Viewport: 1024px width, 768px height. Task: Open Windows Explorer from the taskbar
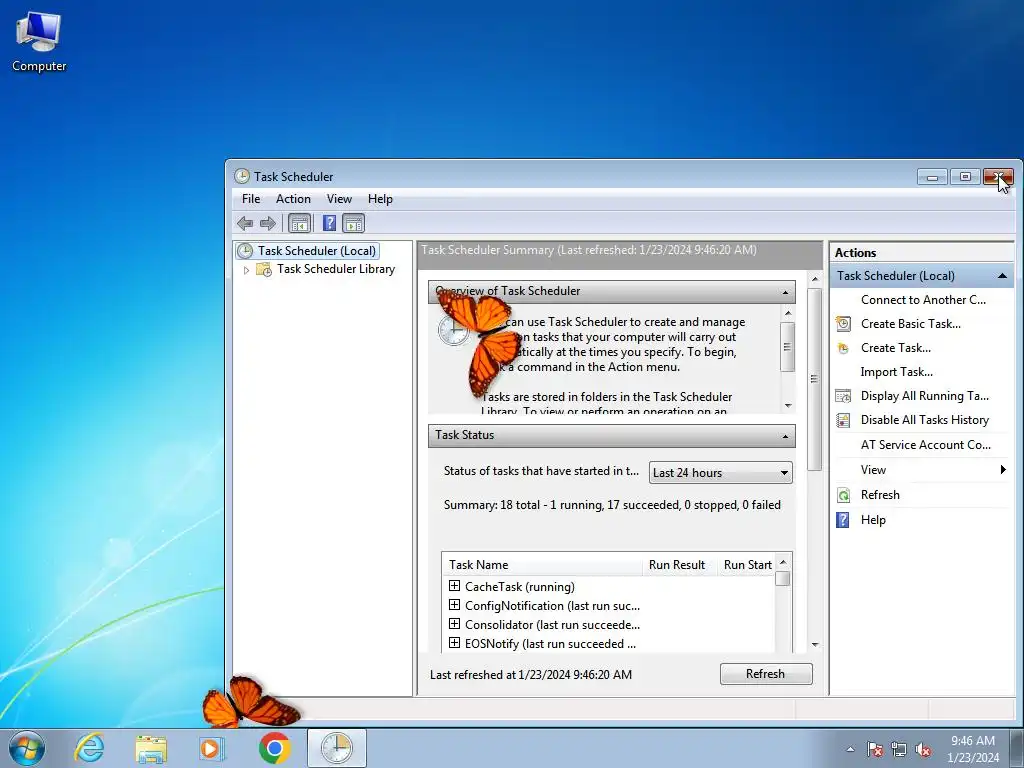tap(151, 748)
